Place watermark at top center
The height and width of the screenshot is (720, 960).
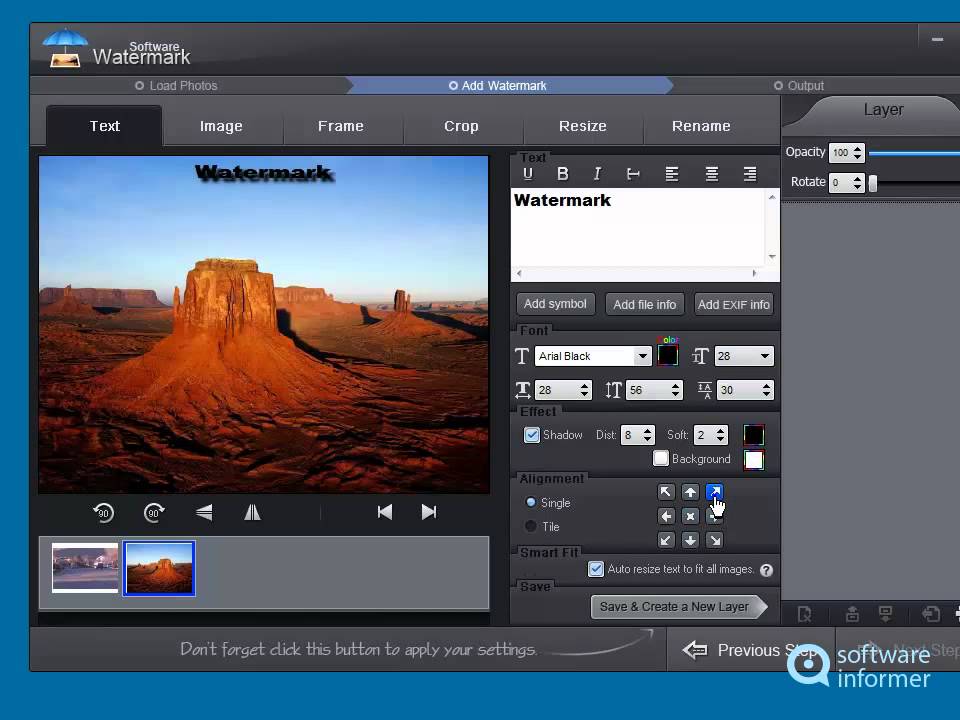point(690,492)
